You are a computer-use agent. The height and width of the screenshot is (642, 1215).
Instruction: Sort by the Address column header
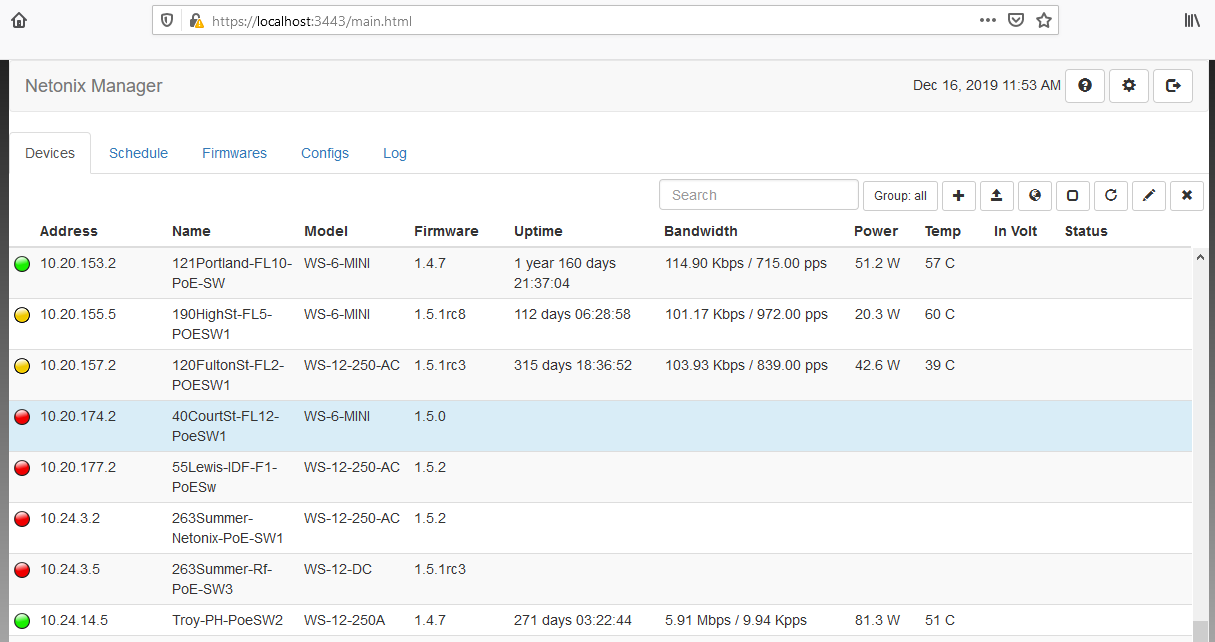pyautogui.click(x=69, y=231)
